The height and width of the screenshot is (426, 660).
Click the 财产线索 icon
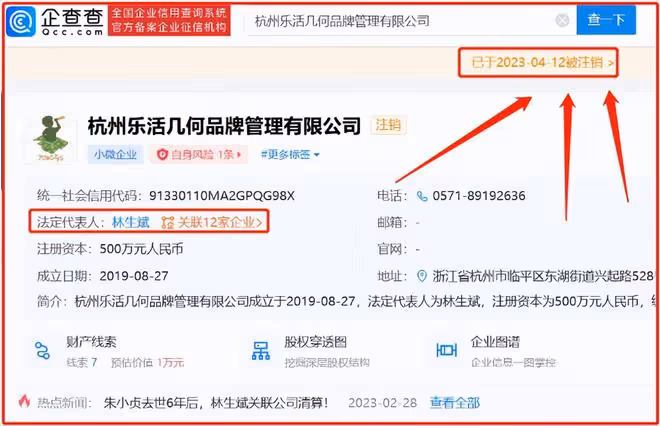[x=43, y=350]
